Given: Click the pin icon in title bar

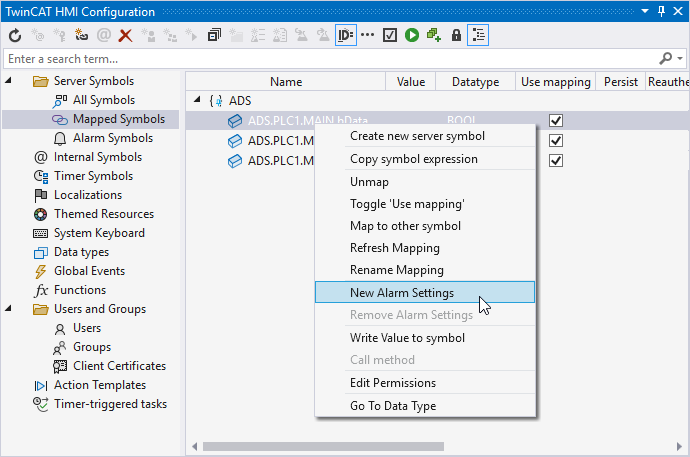Looking at the screenshot, I should [x=661, y=11].
